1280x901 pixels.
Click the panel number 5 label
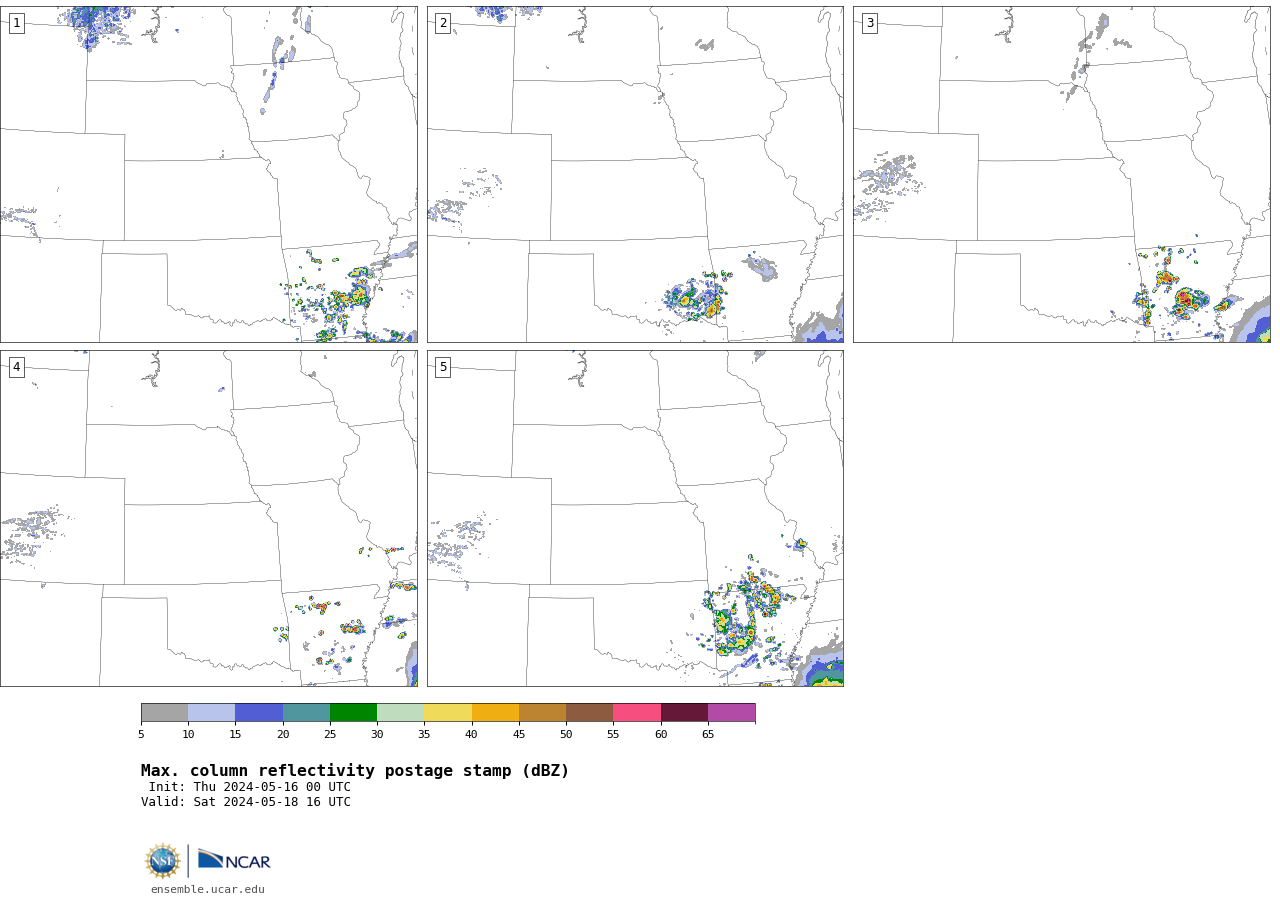(443, 367)
